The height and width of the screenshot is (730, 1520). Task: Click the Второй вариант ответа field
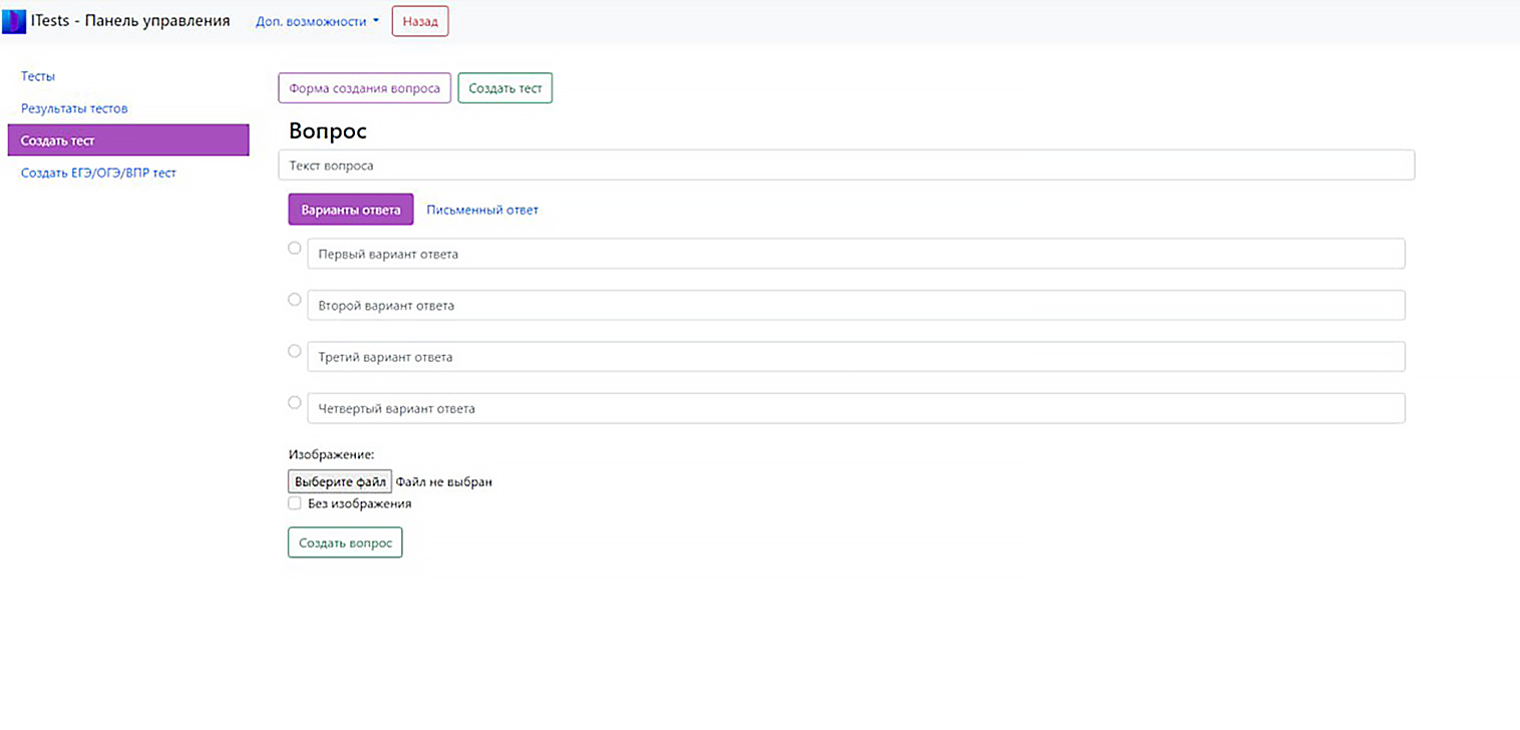pos(856,305)
